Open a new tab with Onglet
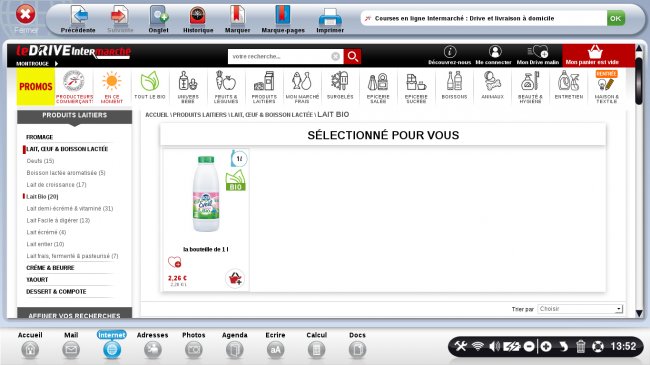This screenshot has width=650, height=365. click(158, 19)
